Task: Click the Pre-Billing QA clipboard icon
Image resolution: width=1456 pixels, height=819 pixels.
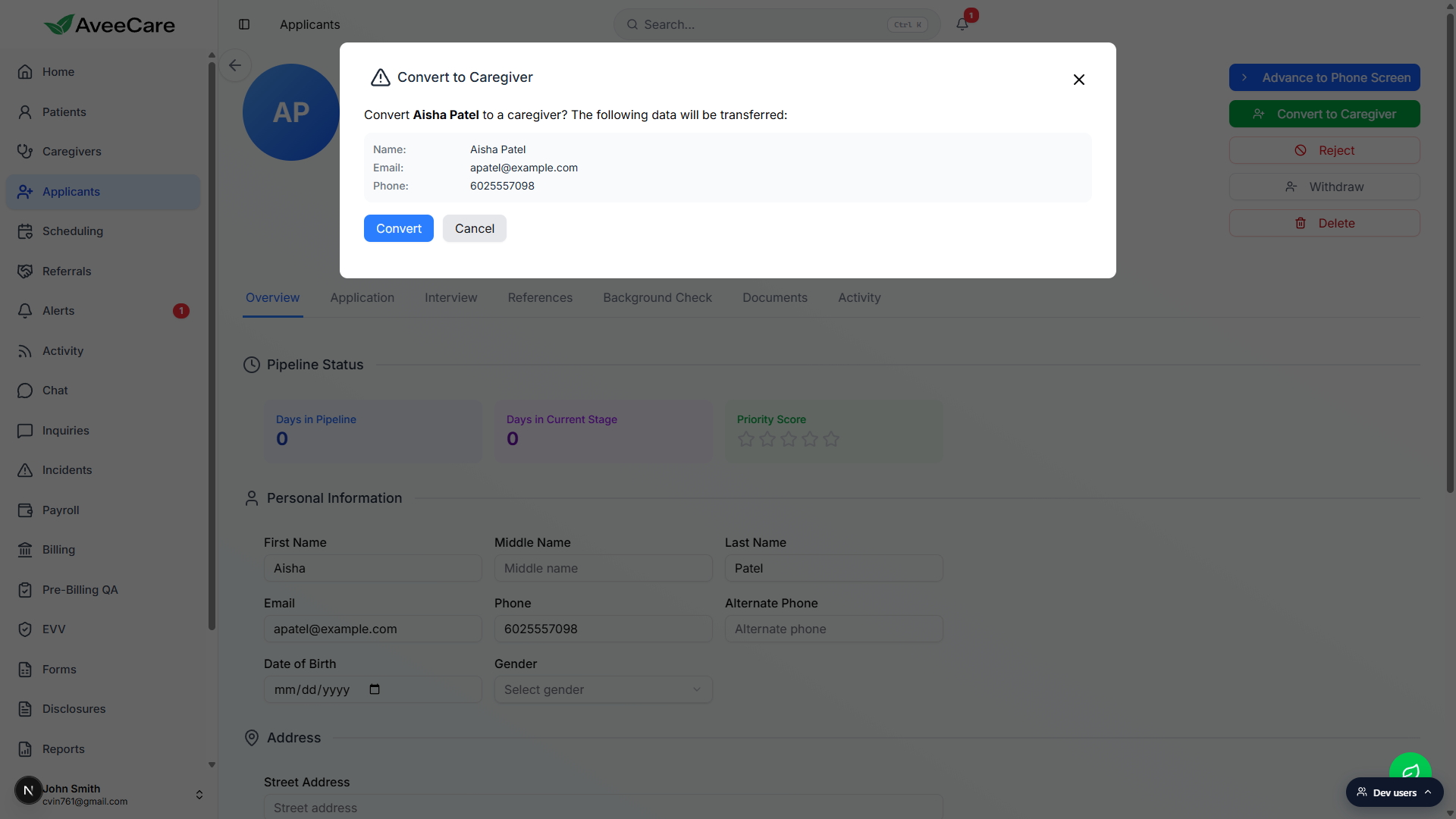Action: (25, 590)
